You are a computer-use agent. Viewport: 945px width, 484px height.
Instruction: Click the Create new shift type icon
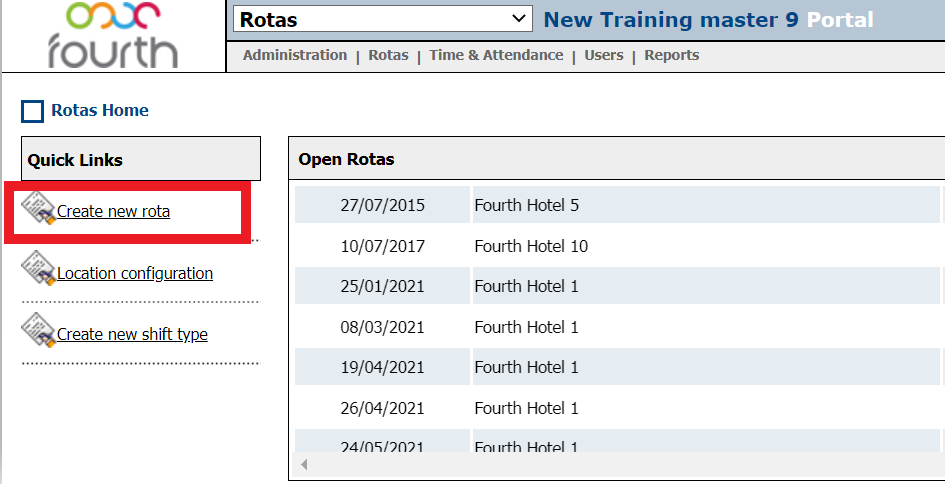click(39, 330)
